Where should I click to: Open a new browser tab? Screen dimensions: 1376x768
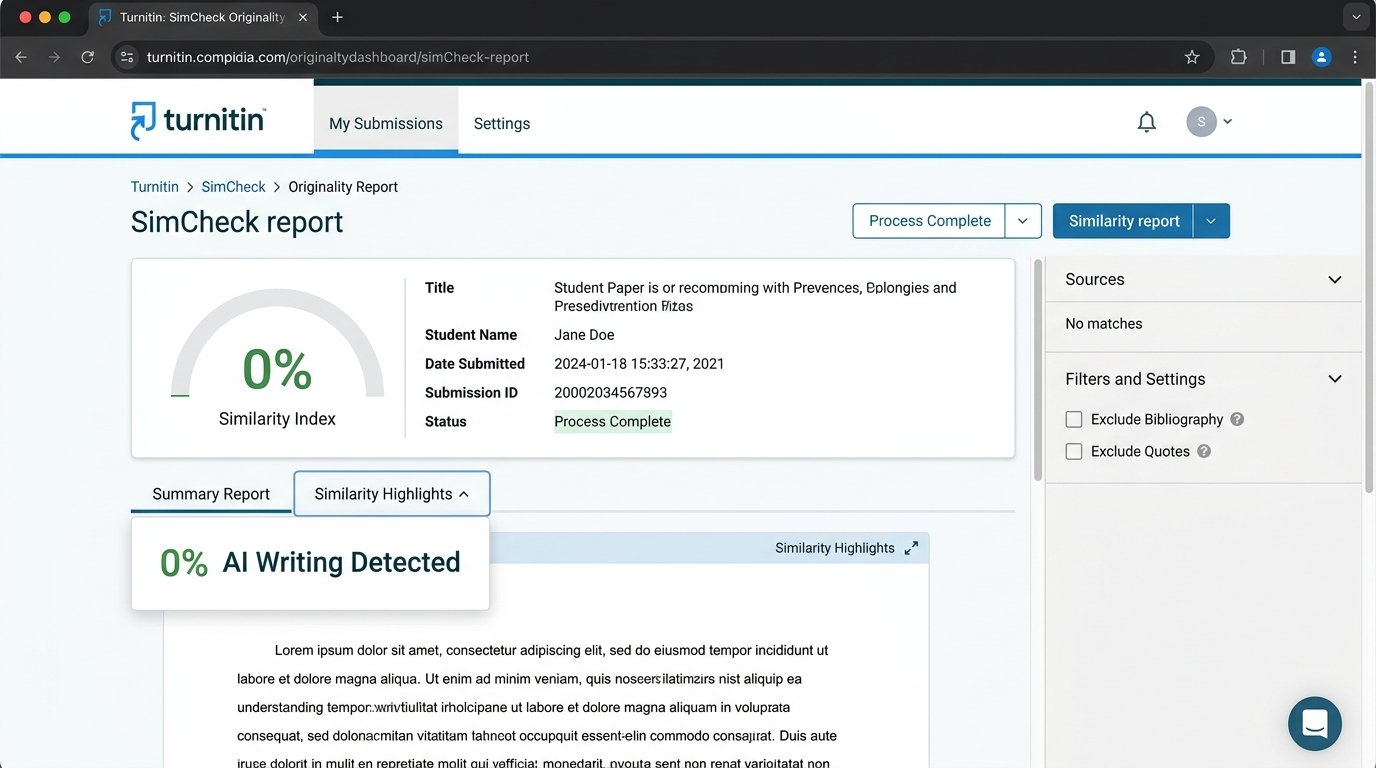click(337, 17)
